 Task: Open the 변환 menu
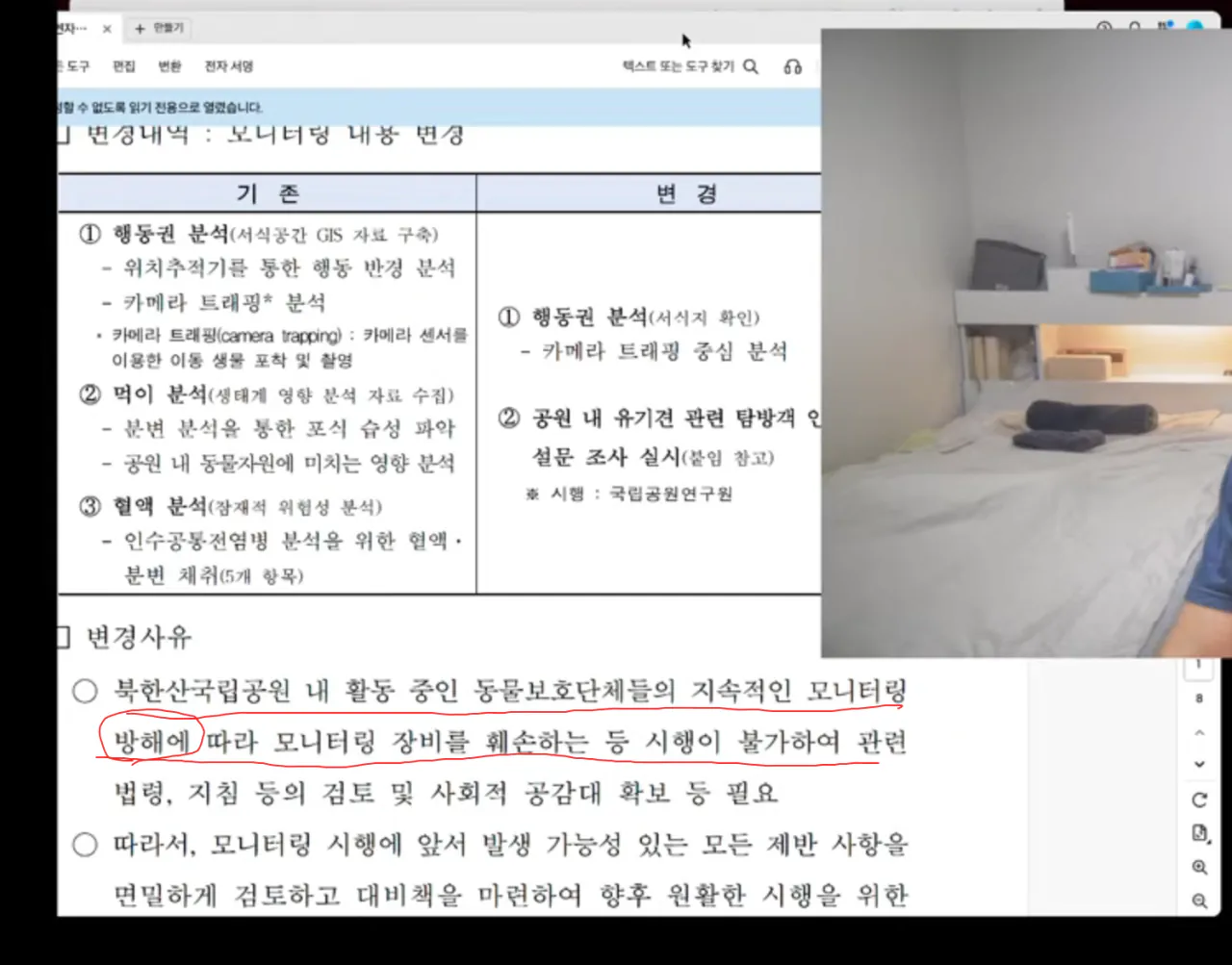(169, 66)
